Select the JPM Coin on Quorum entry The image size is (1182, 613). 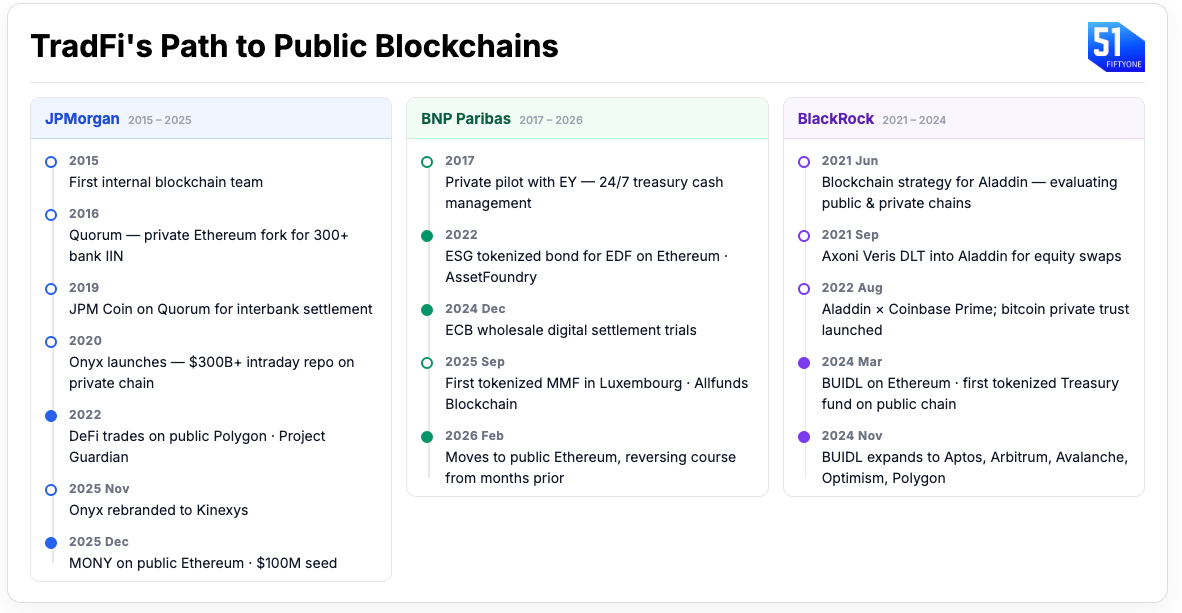[220, 309]
